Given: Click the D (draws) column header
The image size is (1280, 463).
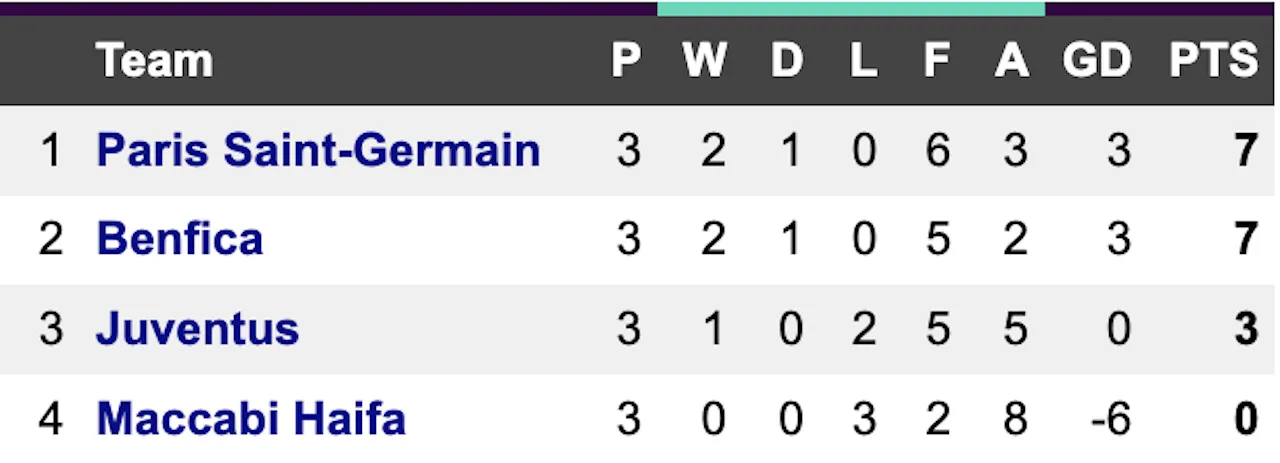Looking at the screenshot, I should click(787, 61).
